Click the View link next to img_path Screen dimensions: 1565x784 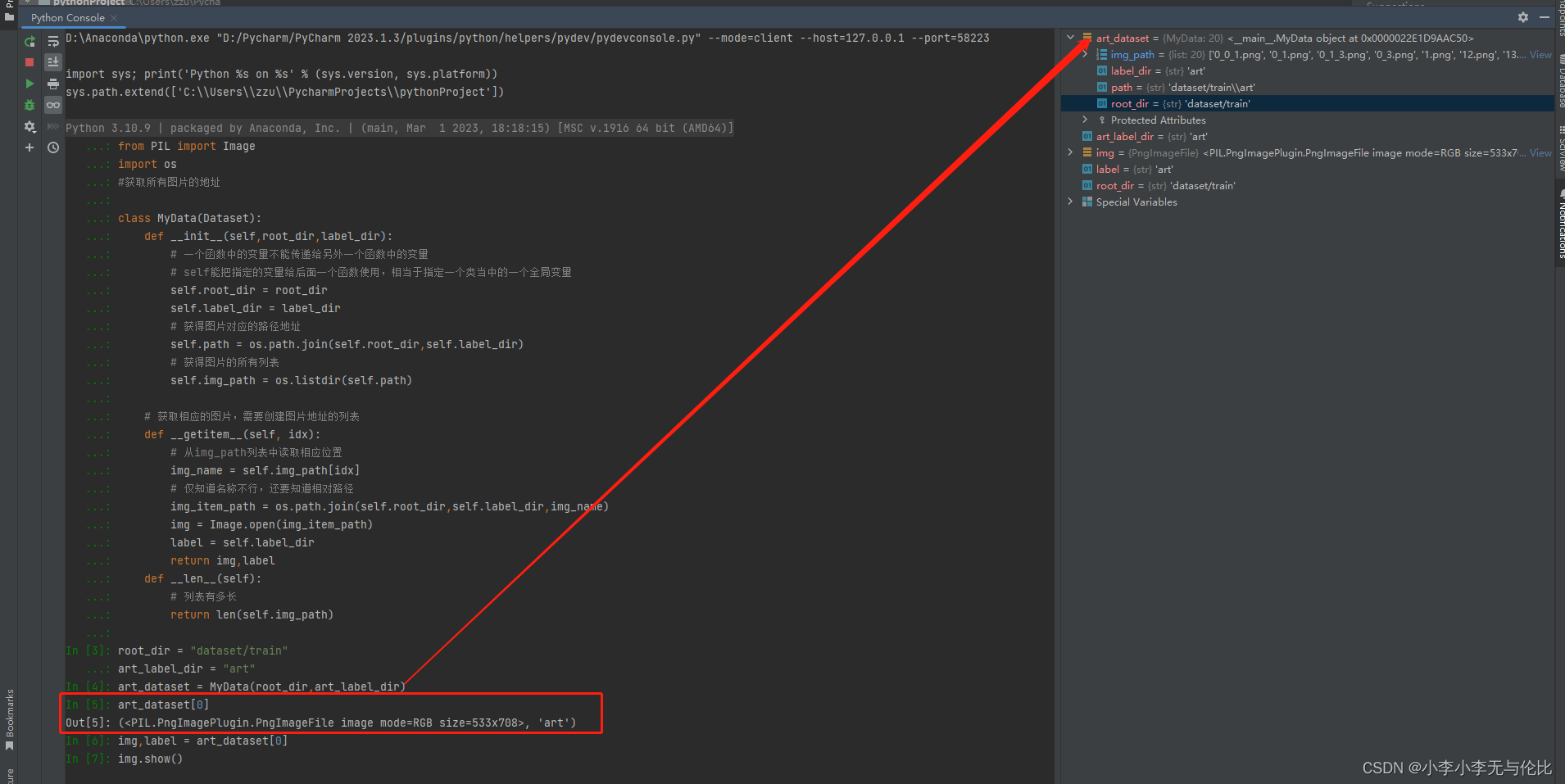click(x=1540, y=54)
